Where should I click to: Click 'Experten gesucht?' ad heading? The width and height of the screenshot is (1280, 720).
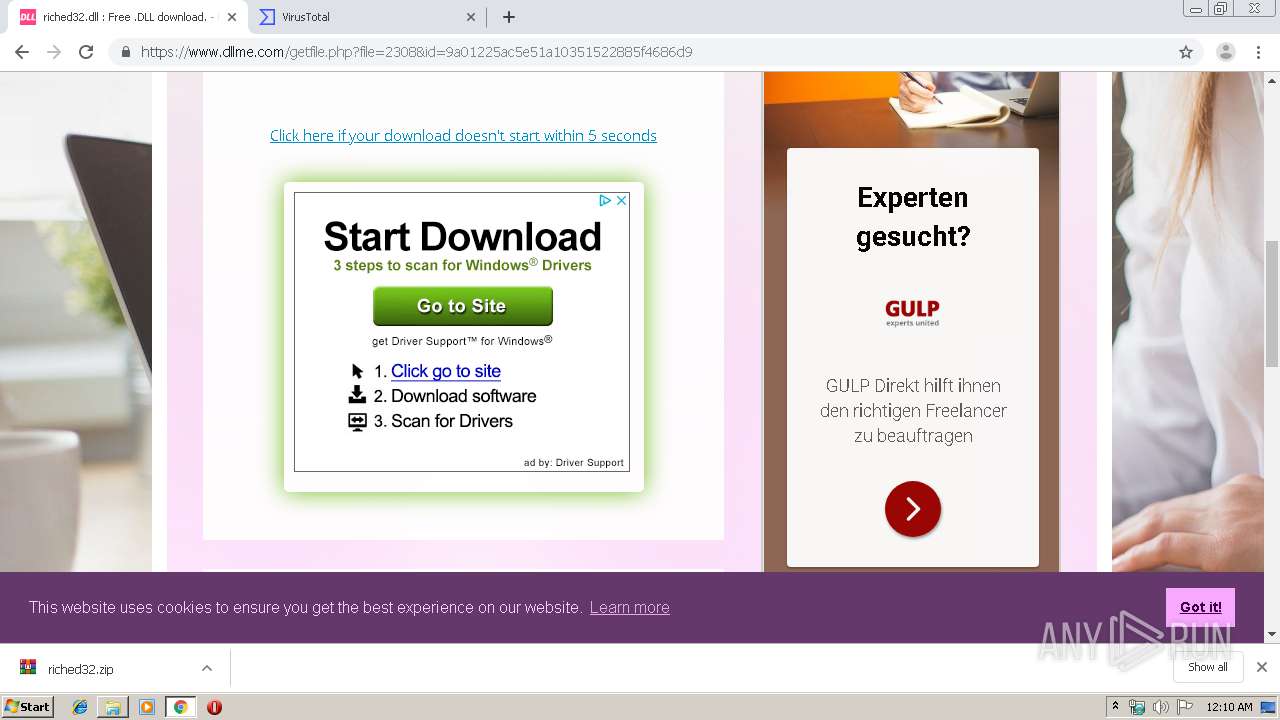(x=913, y=217)
